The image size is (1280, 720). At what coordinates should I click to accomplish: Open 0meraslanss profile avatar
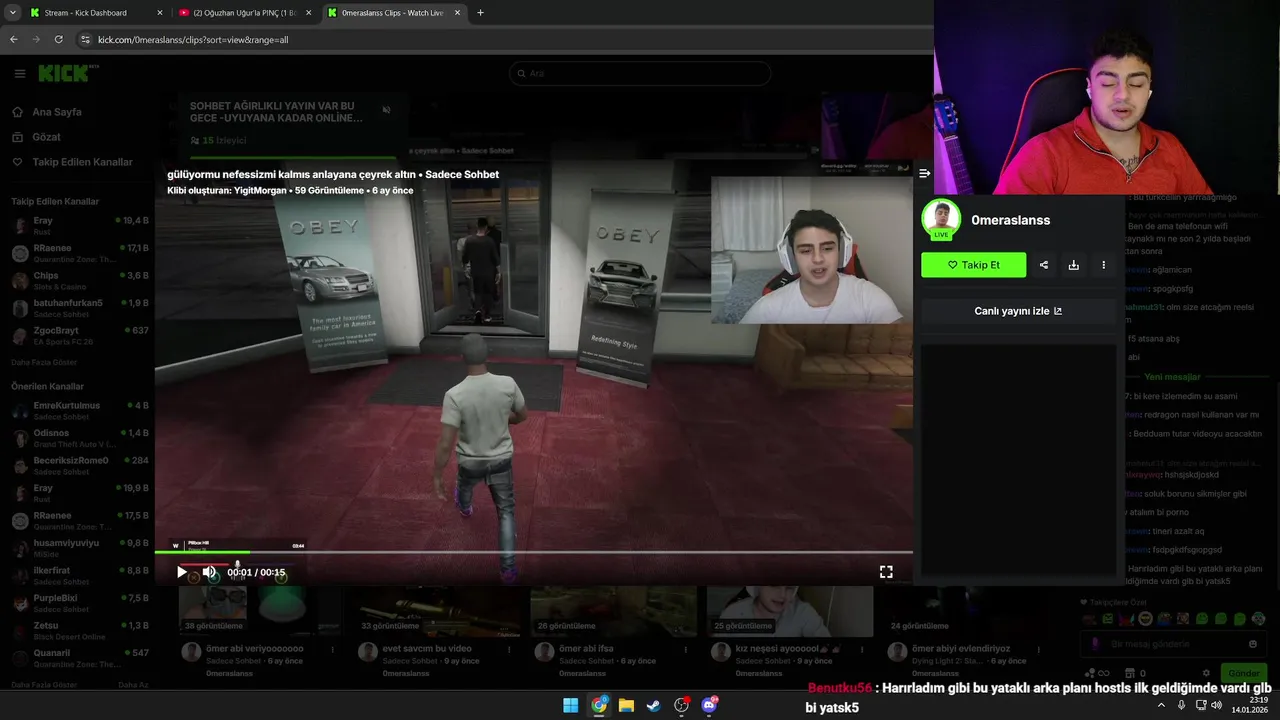(x=941, y=219)
